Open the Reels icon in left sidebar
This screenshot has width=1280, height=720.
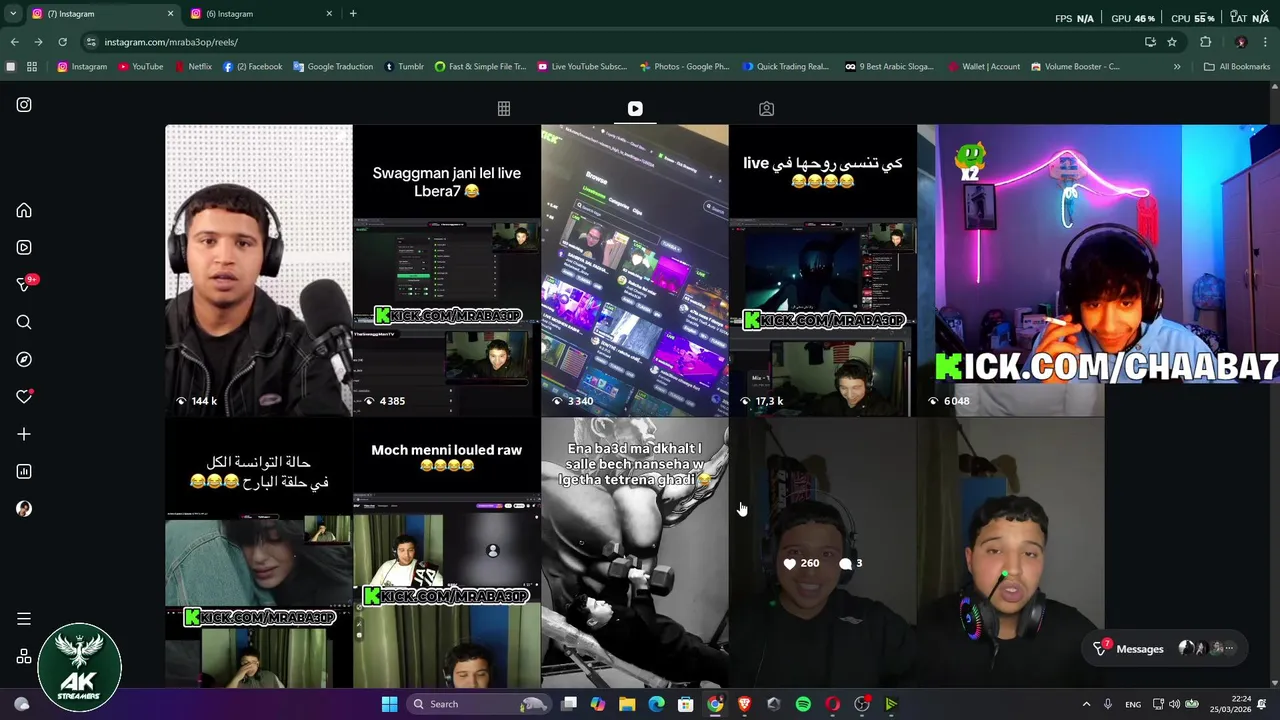point(24,248)
